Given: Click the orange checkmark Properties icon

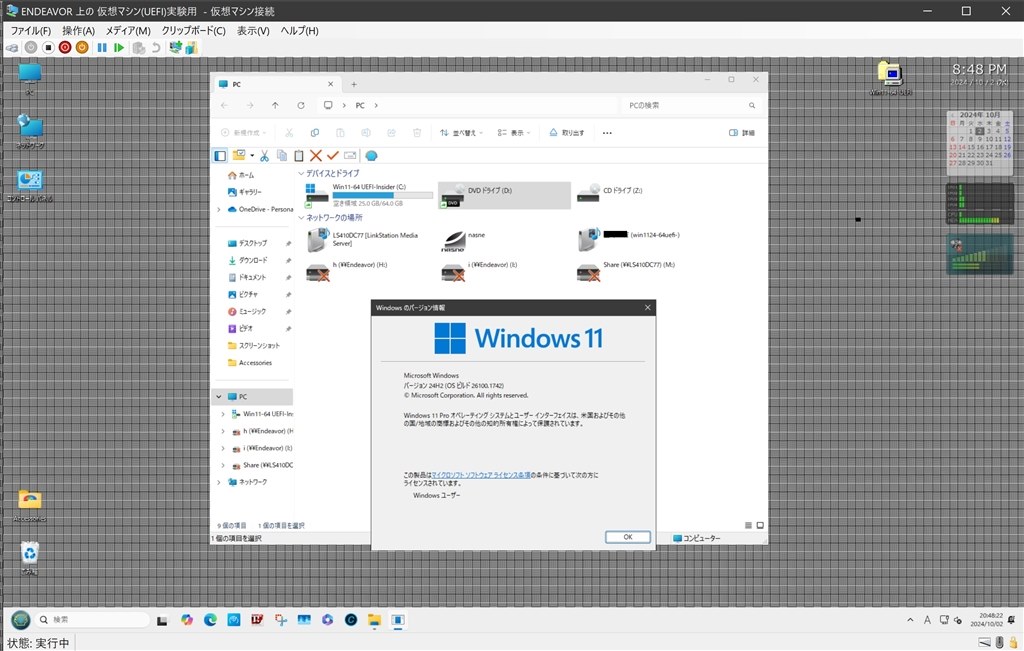Looking at the screenshot, I should 332,155.
